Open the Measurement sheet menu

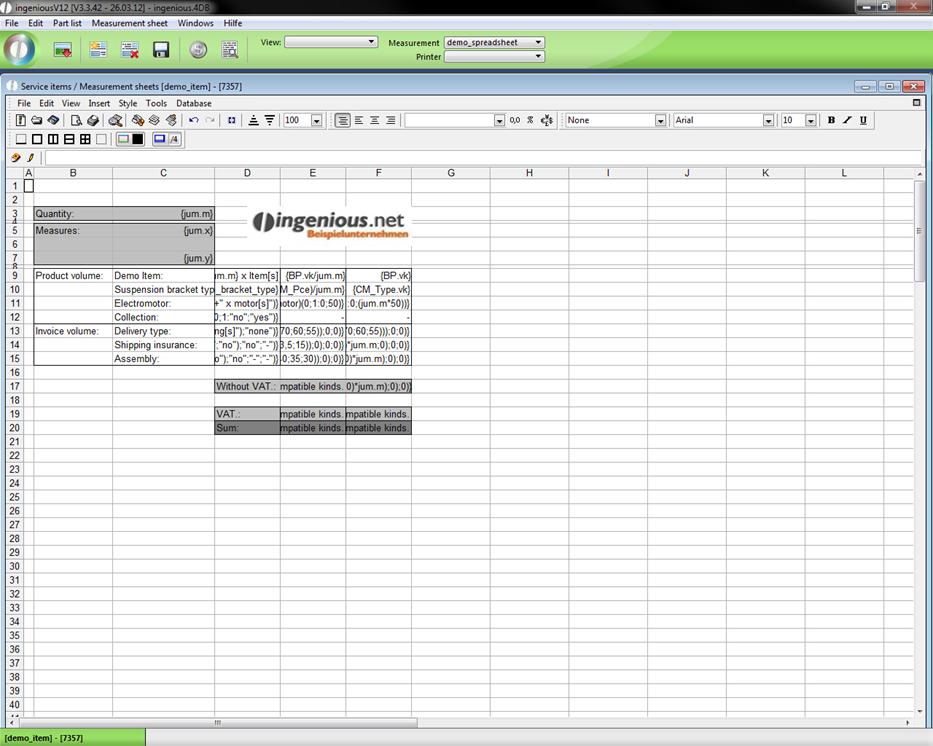129,23
